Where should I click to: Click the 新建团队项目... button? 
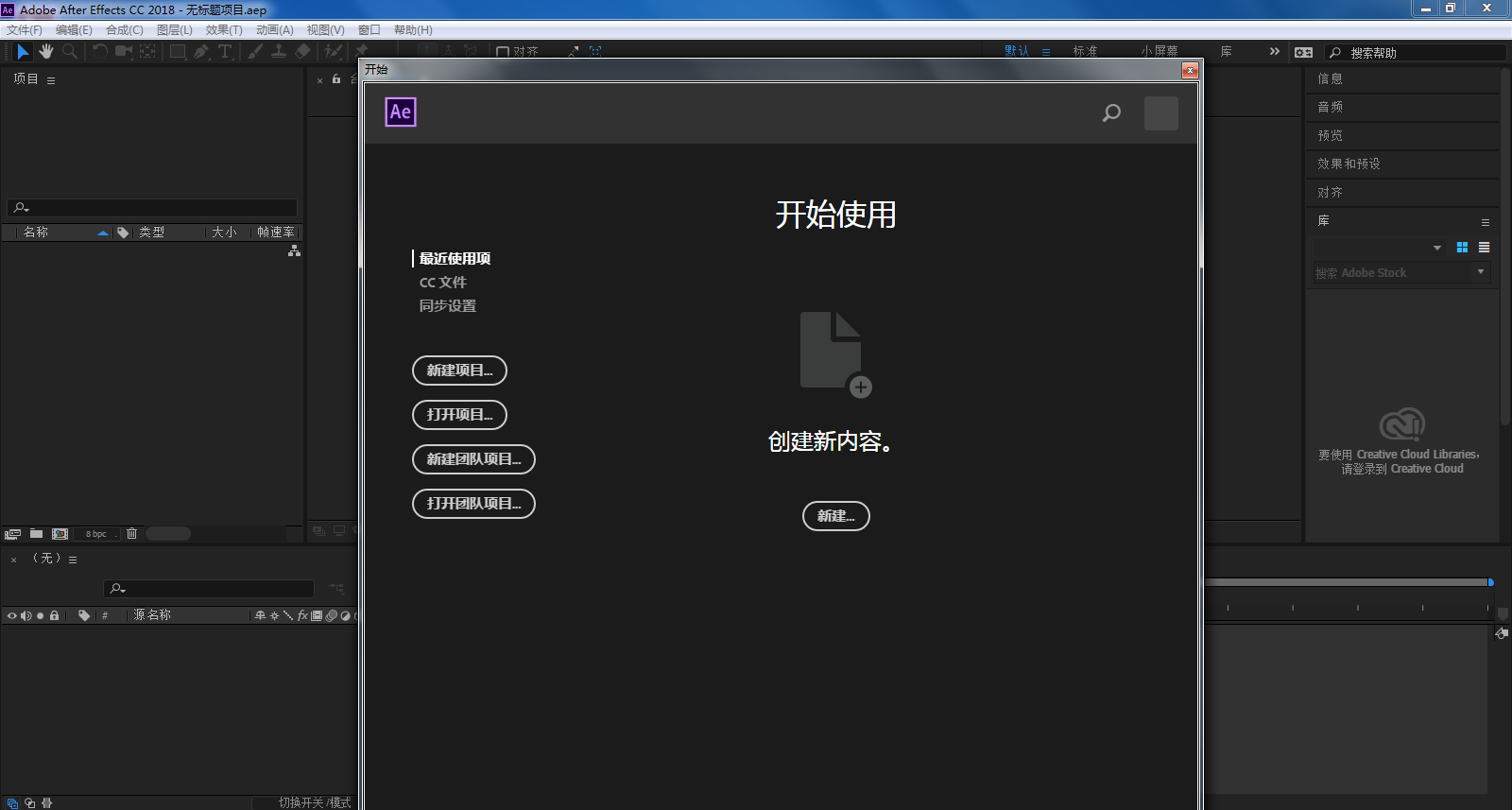tap(473, 459)
